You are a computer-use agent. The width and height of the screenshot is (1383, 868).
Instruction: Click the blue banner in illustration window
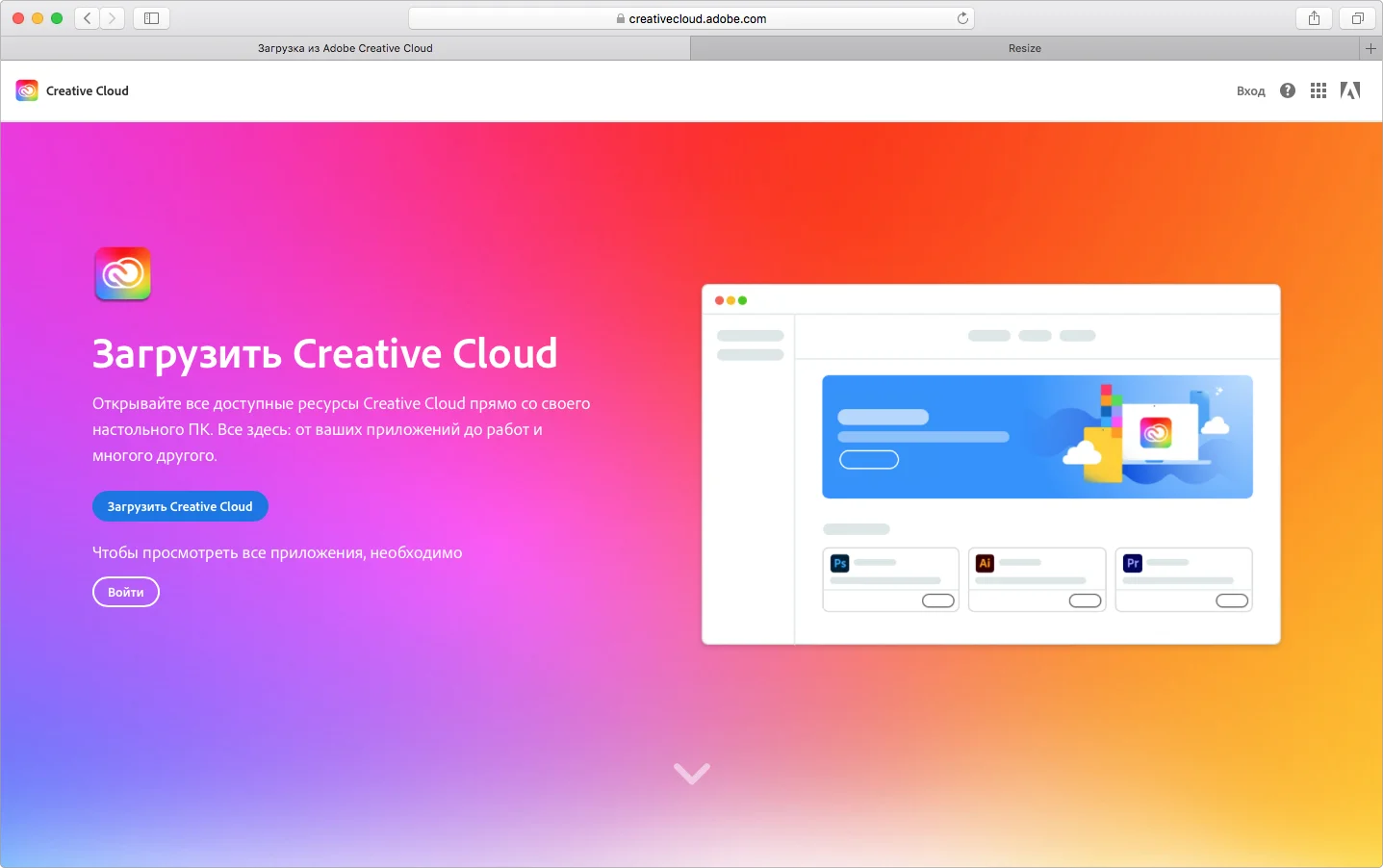1037,437
